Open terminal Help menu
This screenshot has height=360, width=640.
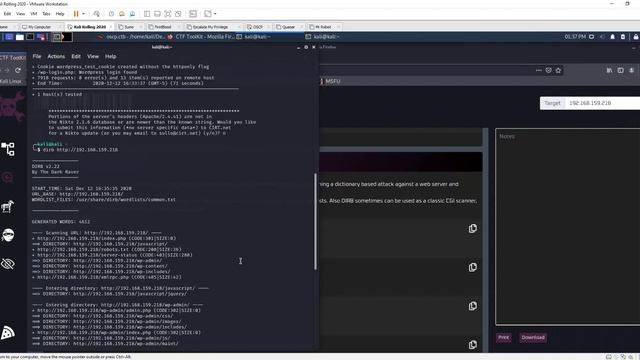111,56
